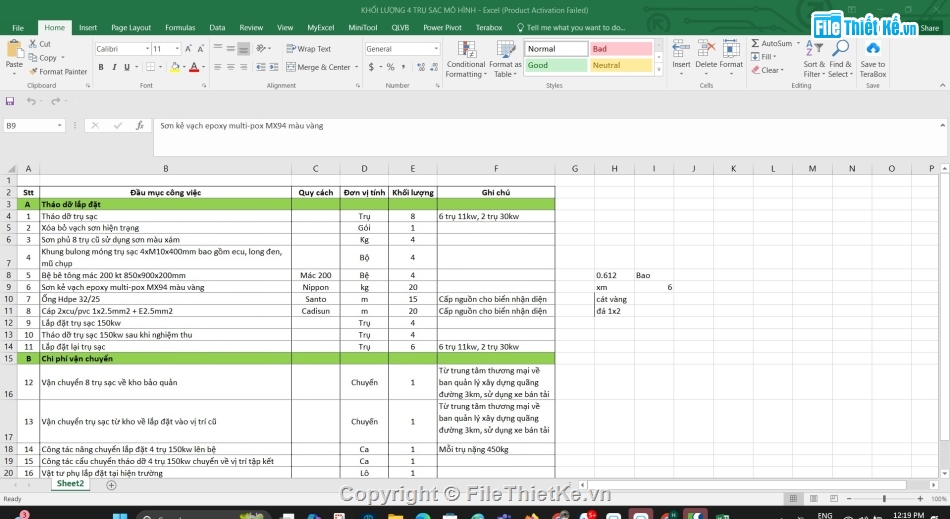Toggle Wrap Text

(308, 48)
